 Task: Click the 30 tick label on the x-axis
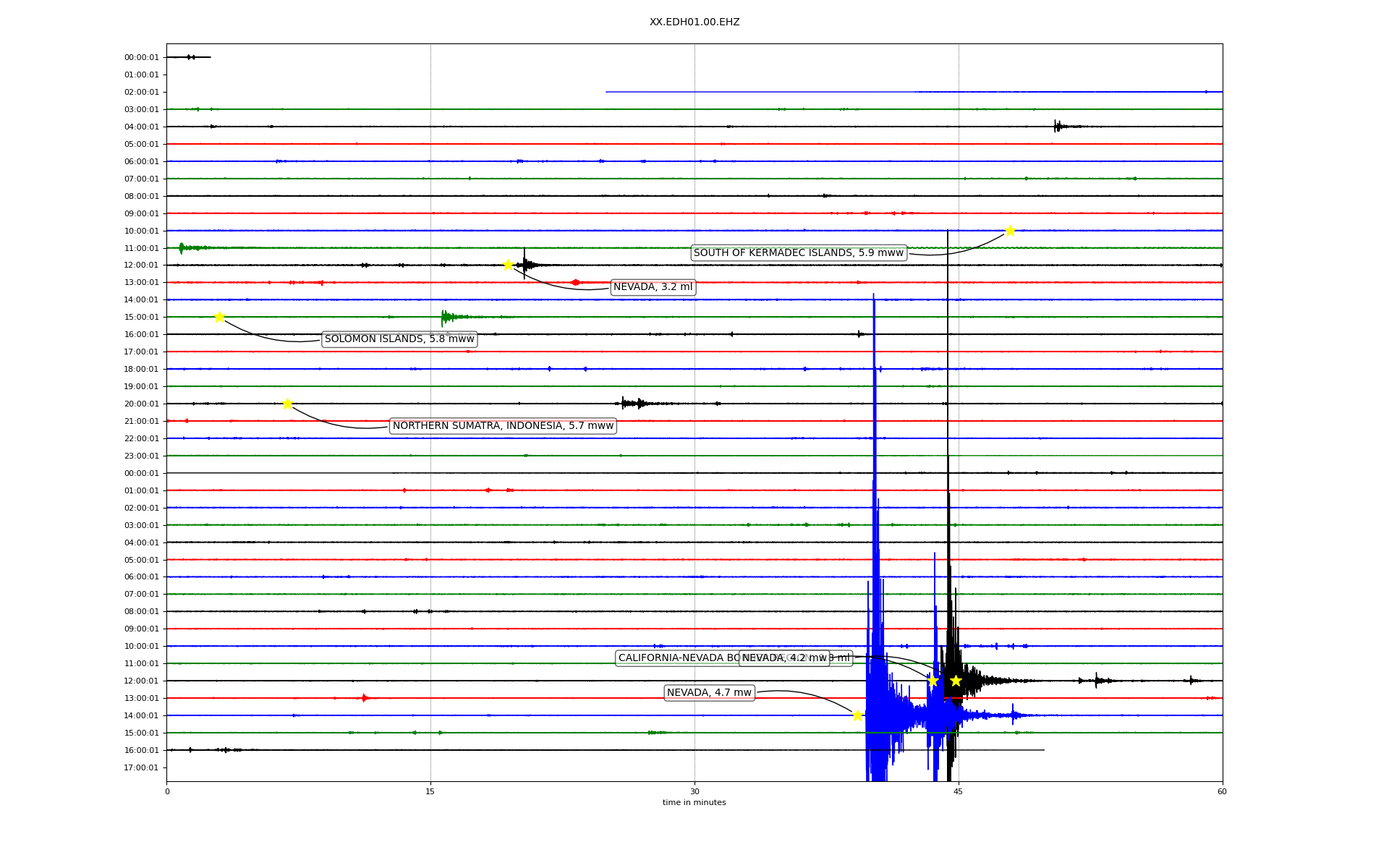[694, 791]
